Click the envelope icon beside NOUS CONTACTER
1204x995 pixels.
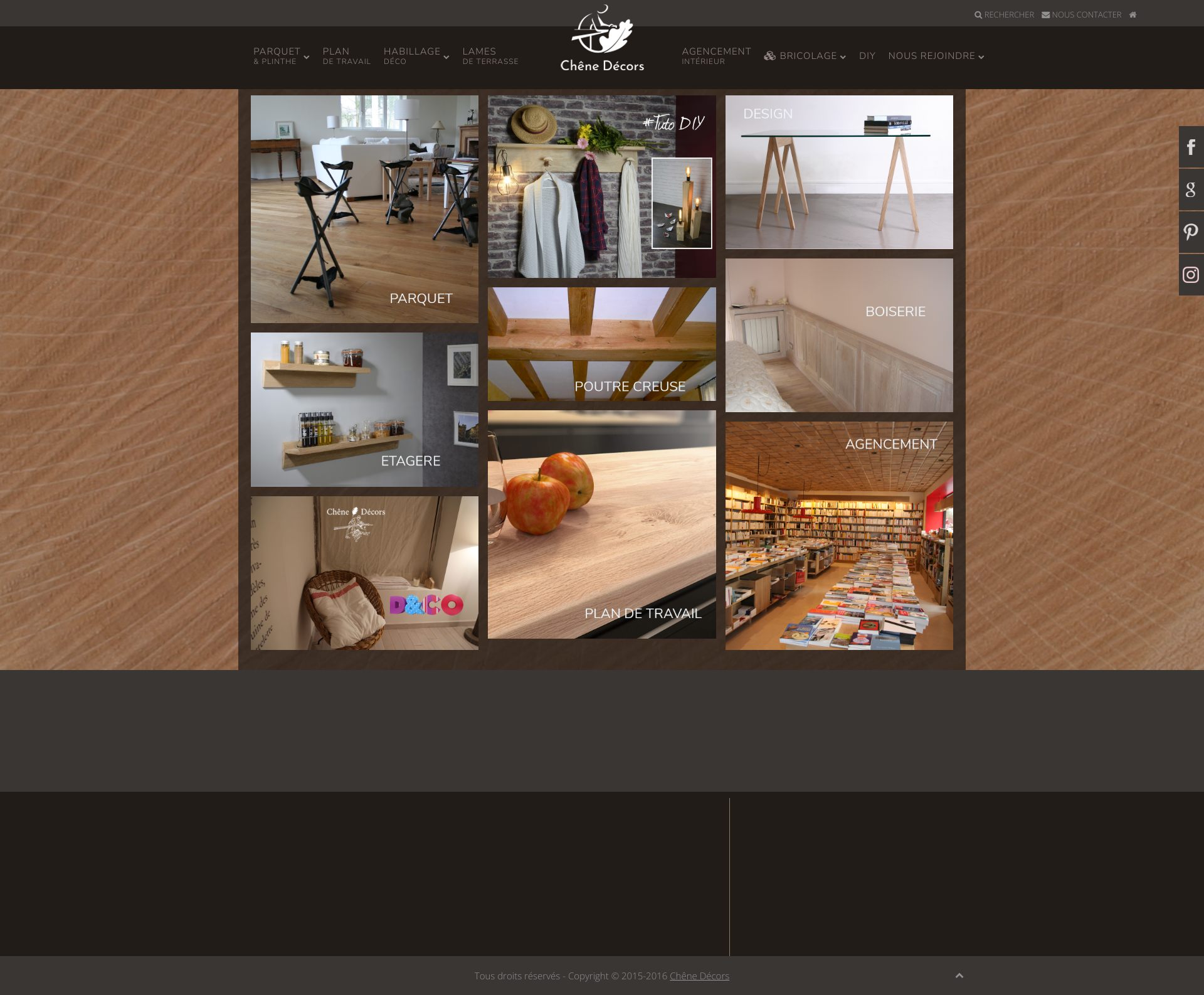pos(1045,15)
